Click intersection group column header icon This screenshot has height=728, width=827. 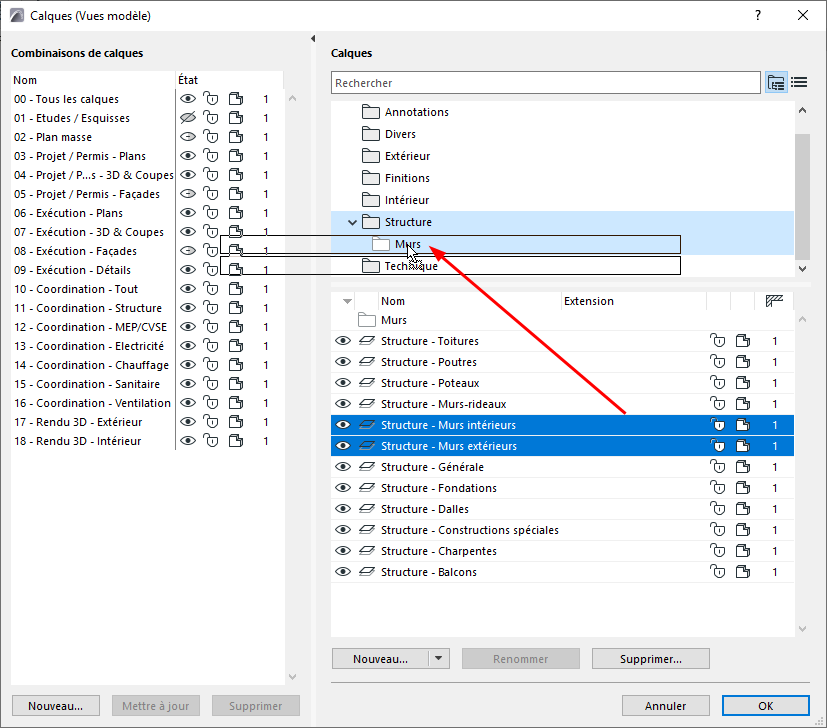[x=774, y=301]
